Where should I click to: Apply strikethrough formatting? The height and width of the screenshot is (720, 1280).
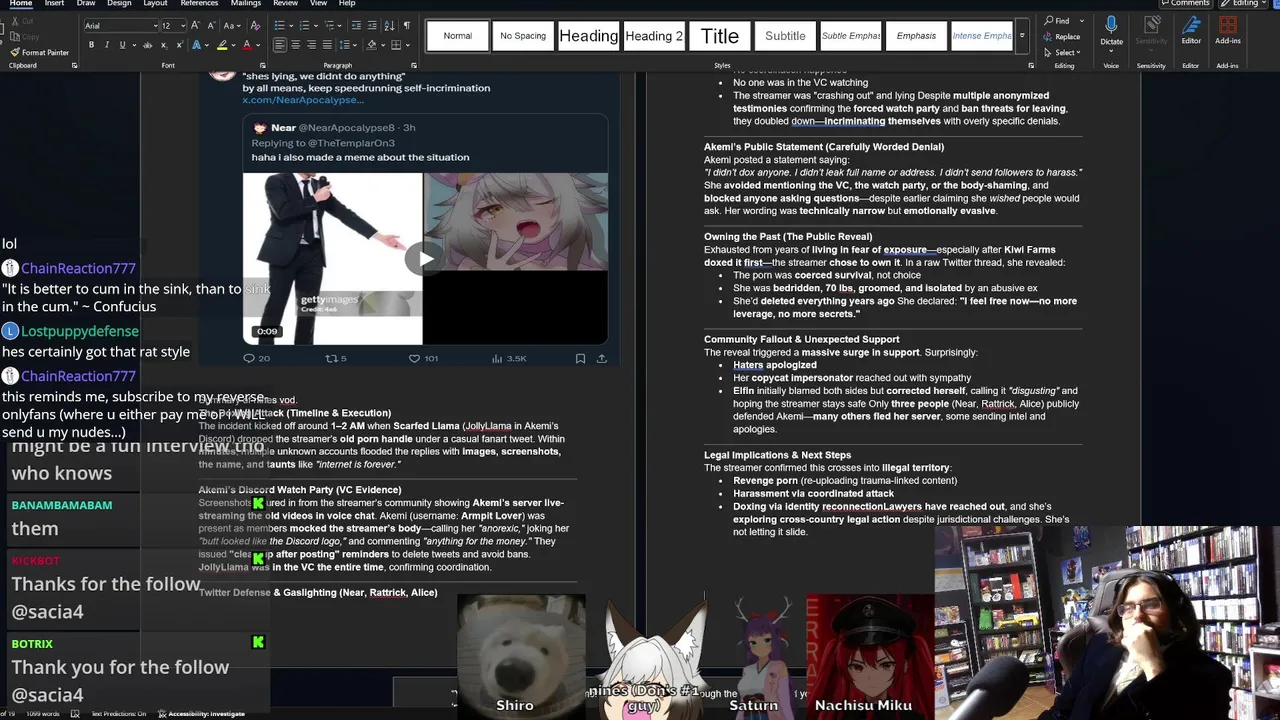tap(148, 45)
